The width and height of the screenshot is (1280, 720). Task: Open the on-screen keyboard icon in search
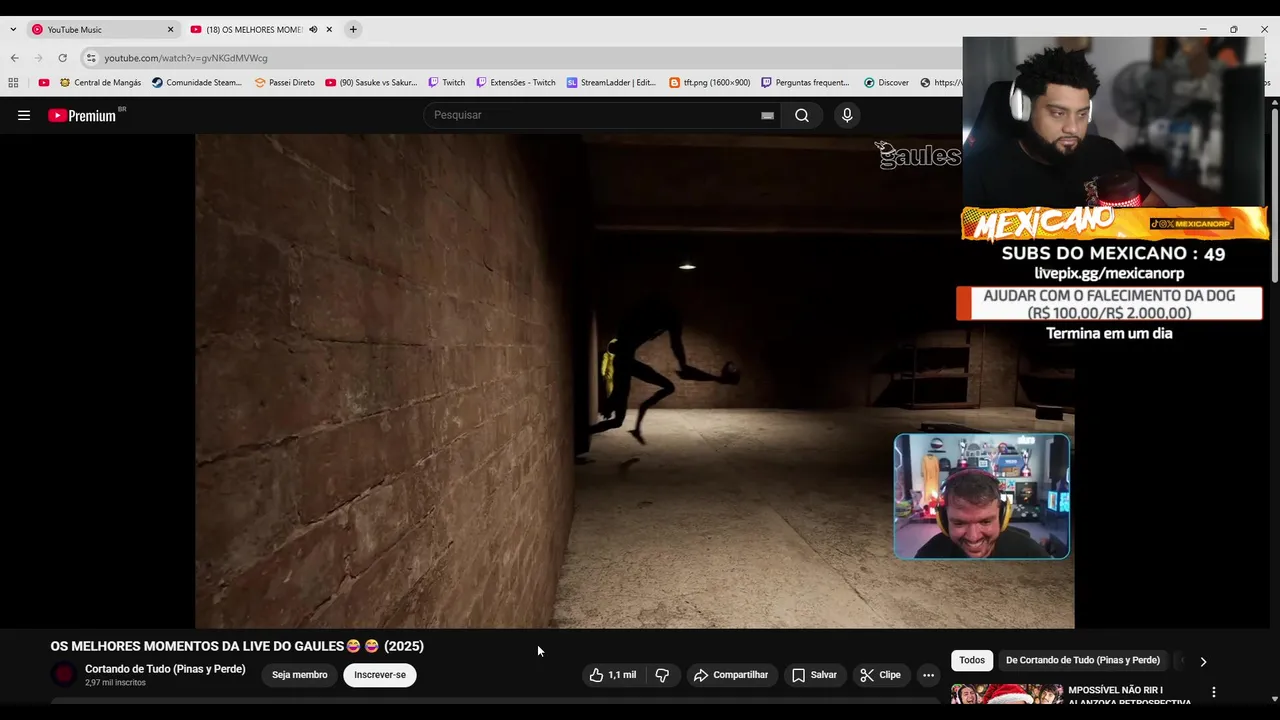point(767,115)
